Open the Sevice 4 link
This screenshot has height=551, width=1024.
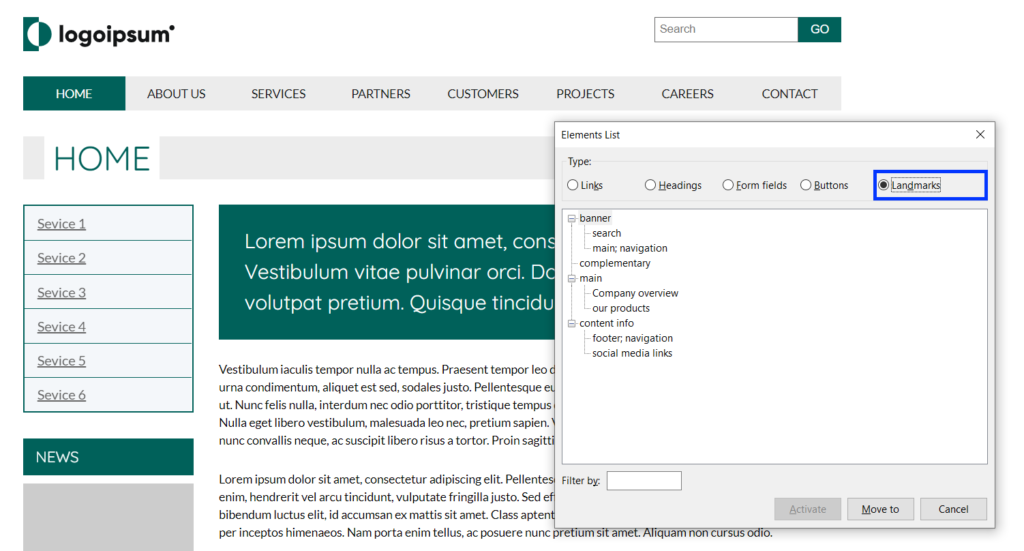[x=61, y=326]
